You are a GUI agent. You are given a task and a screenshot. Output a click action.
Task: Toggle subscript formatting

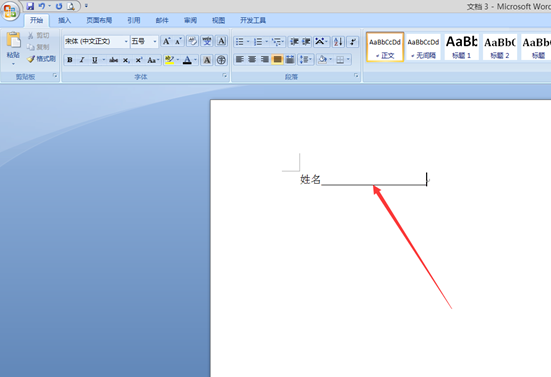point(126,60)
